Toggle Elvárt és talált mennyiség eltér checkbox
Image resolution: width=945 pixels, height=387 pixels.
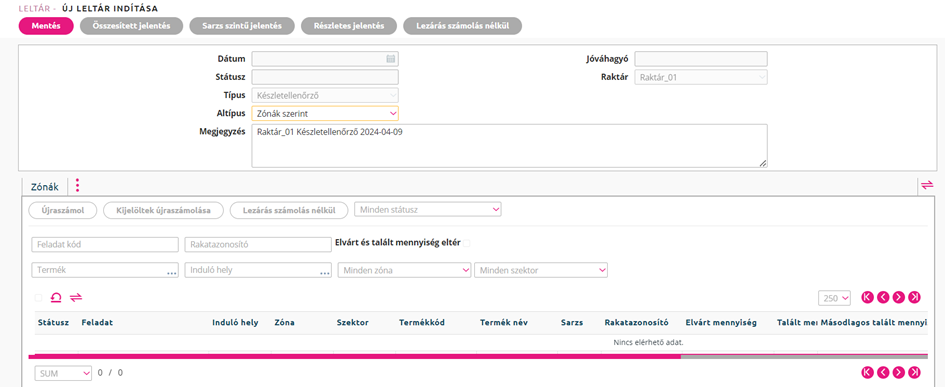(x=467, y=243)
